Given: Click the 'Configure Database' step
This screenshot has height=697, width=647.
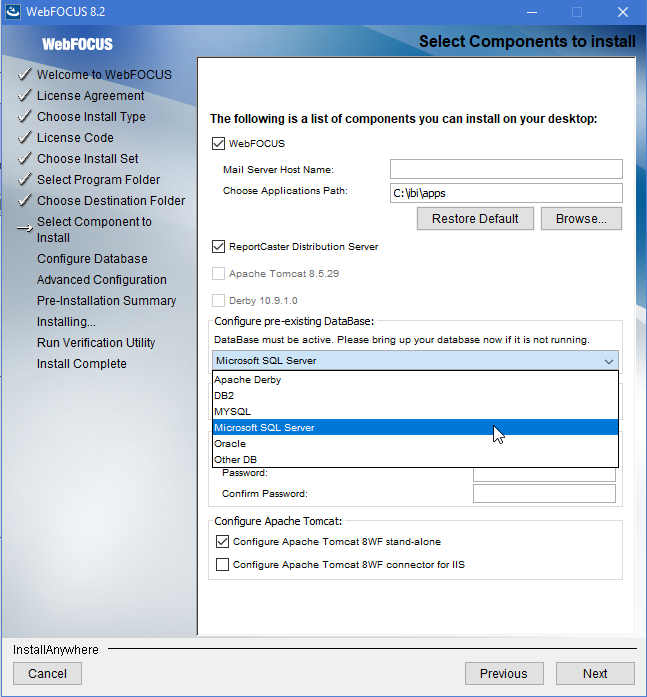Looking at the screenshot, I should 92,259.
